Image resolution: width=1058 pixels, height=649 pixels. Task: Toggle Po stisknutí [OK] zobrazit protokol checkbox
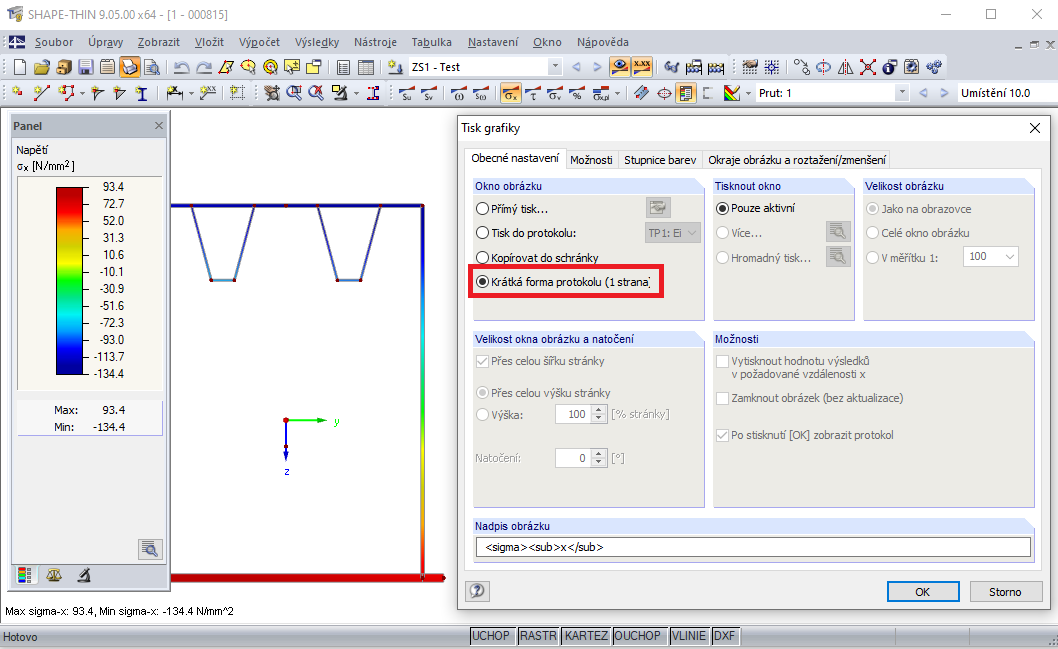tap(723, 435)
